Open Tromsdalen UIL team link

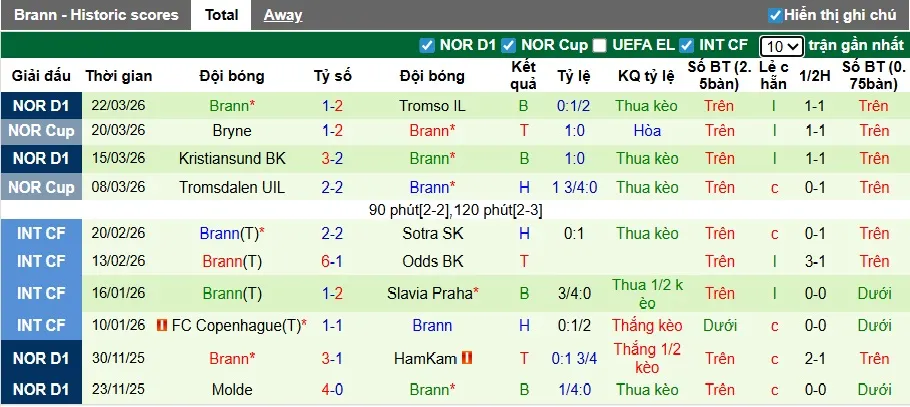click(232, 187)
